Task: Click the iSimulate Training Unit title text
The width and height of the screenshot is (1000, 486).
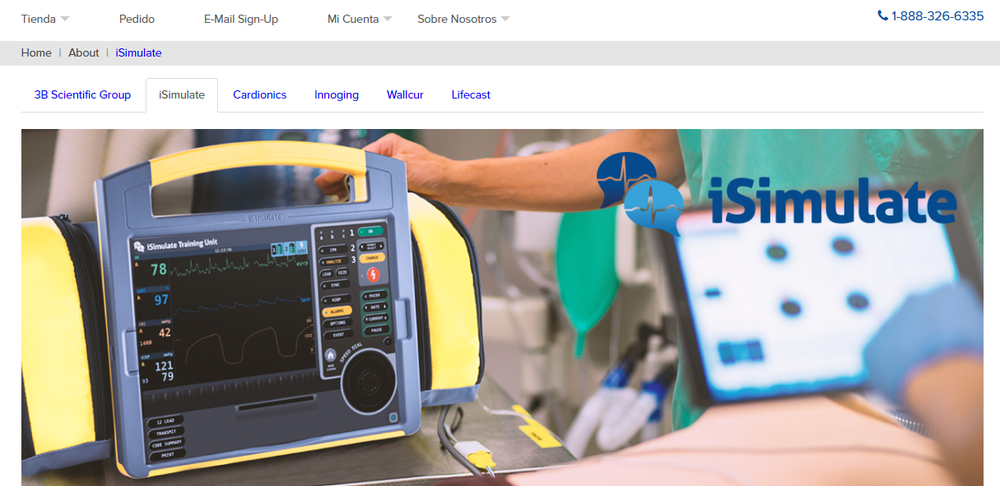Action: (x=183, y=246)
